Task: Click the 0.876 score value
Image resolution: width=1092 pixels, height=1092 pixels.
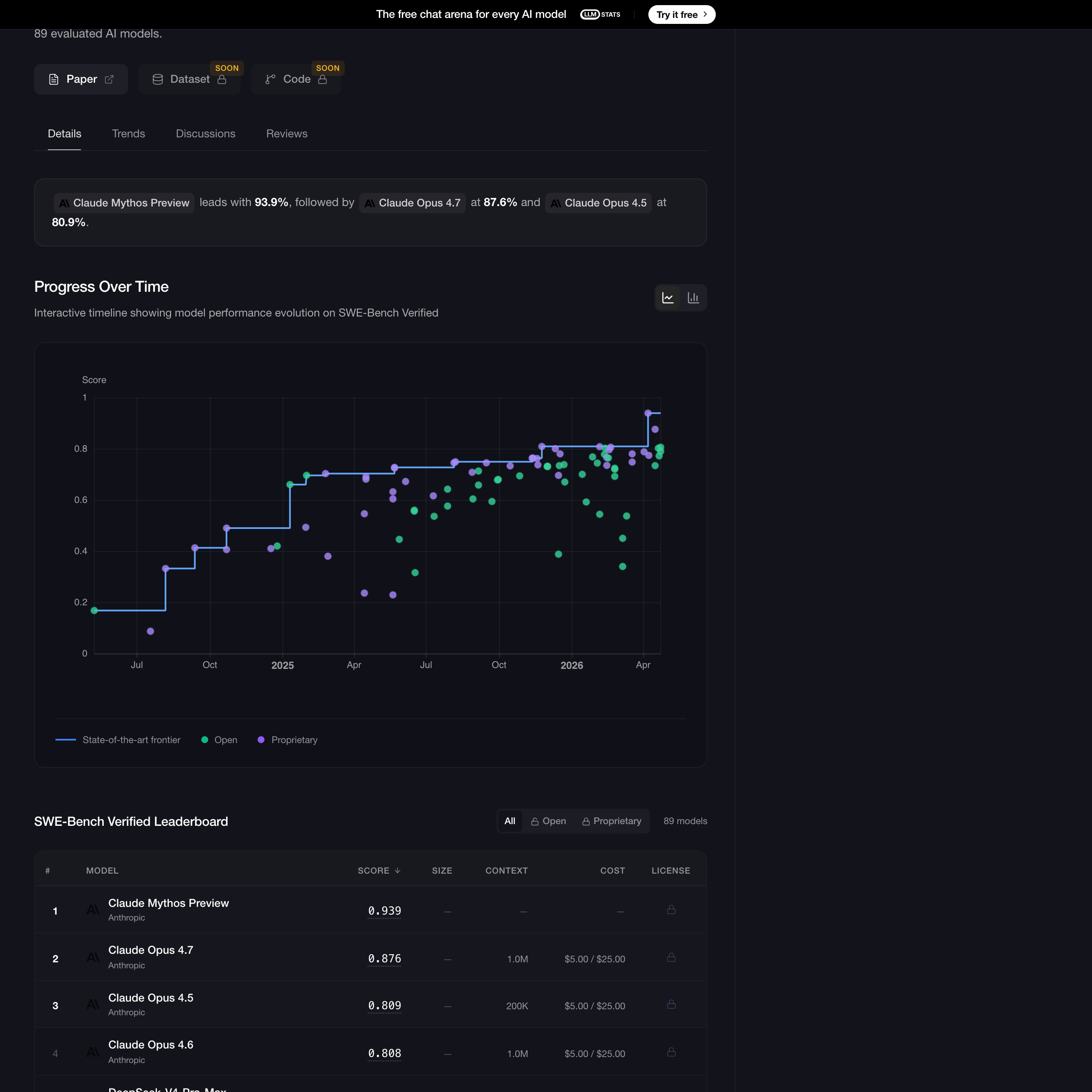Action: 384,958
